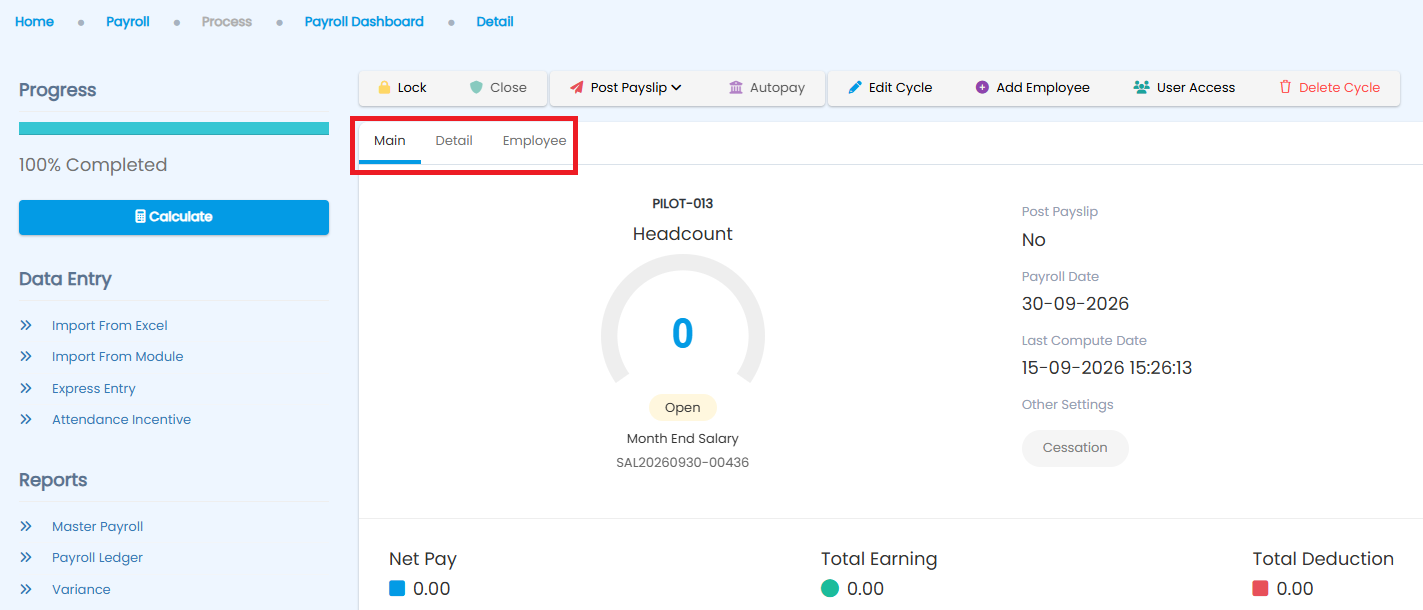Screen dimensions: 1423x610
Task: Click the bank building Autopay icon
Action: coord(736,88)
